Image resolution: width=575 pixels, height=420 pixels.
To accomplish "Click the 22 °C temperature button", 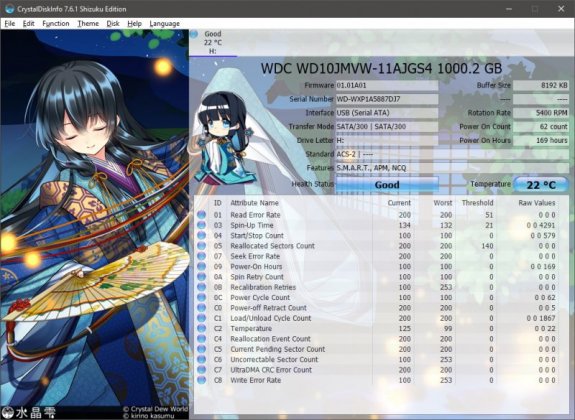I will point(541,185).
